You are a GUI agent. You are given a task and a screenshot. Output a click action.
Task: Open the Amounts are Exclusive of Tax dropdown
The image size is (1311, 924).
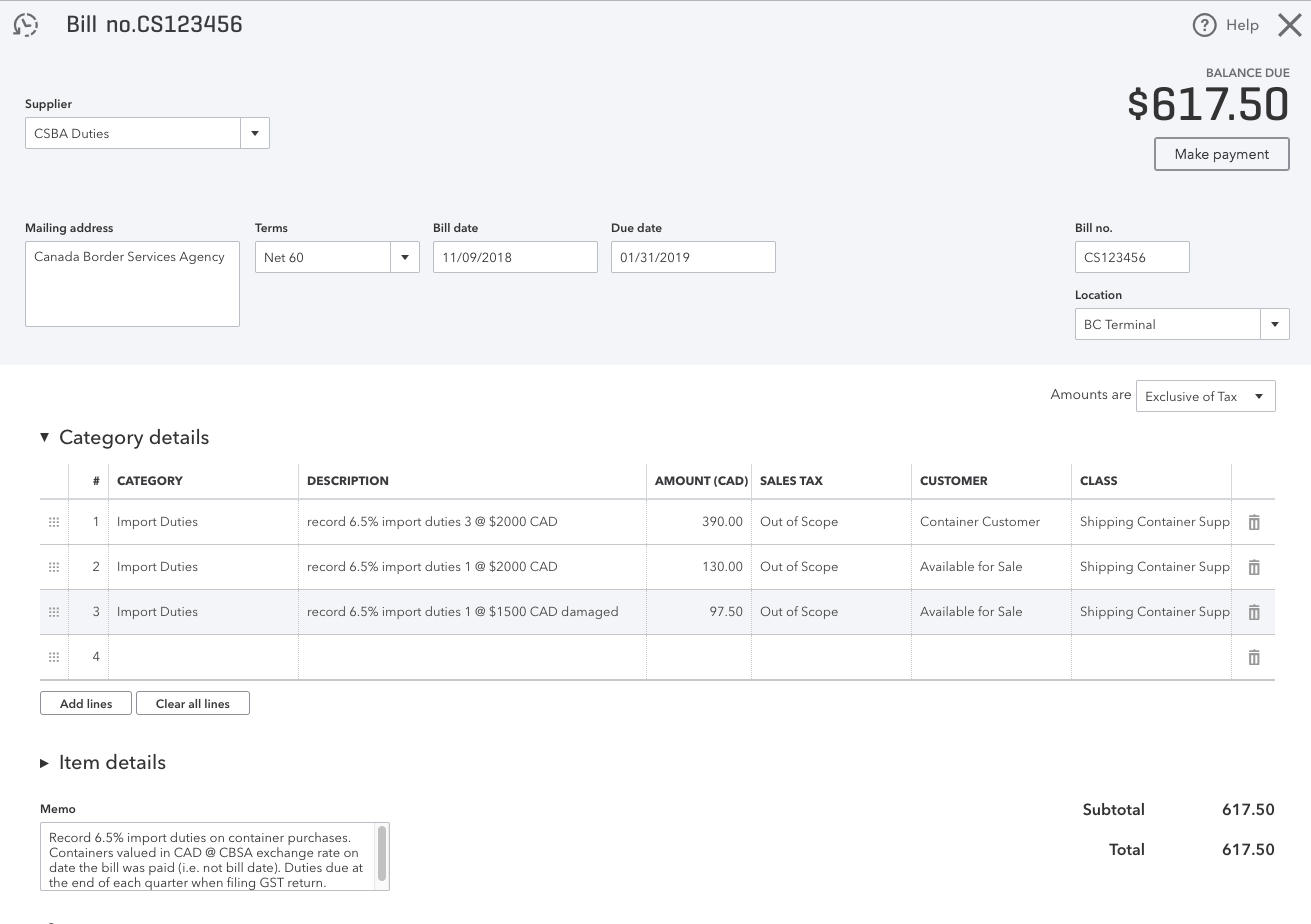click(x=1206, y=396)
